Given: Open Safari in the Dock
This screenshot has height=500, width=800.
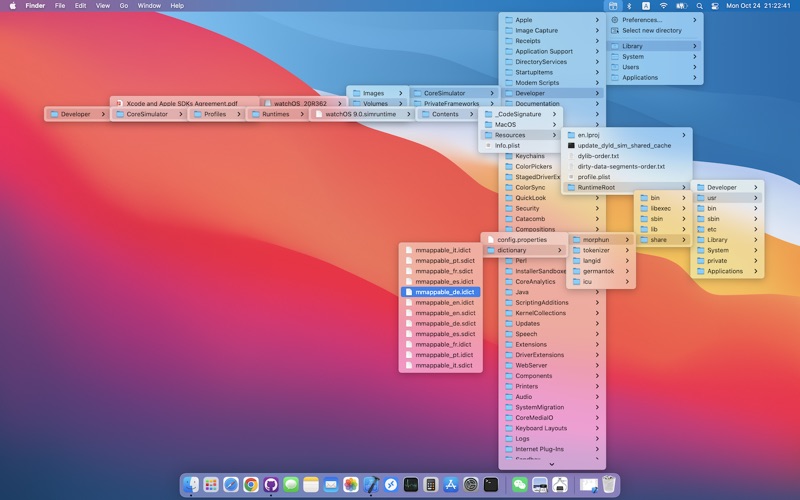Looking at the screenshot, I should [231, 484].
